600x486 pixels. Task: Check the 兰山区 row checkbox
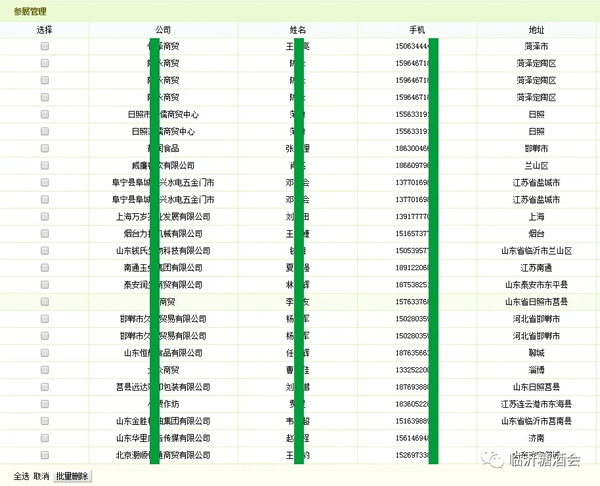[x=45, y=165]
